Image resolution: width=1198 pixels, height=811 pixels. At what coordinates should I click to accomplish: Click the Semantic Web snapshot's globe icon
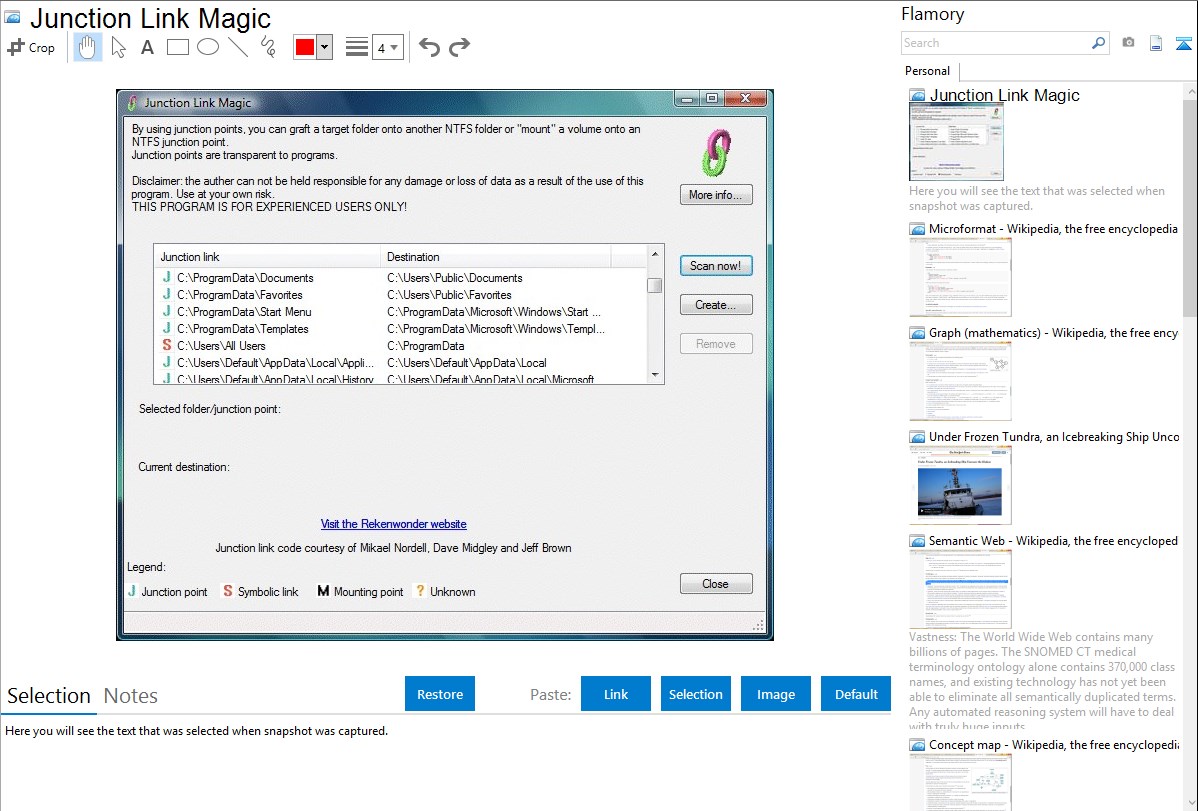(917, 541)
